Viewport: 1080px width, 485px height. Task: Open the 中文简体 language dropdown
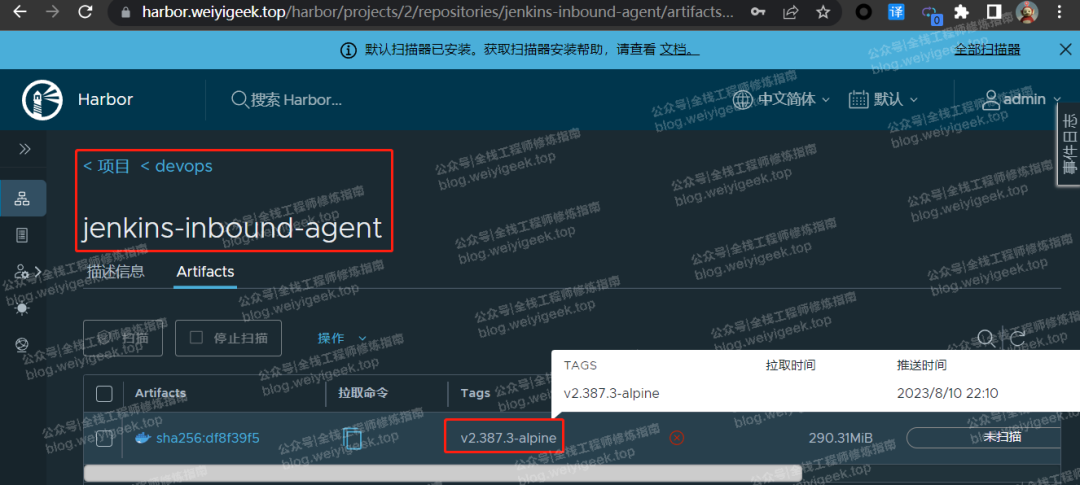pyautogui.click(x=782, y=100)
